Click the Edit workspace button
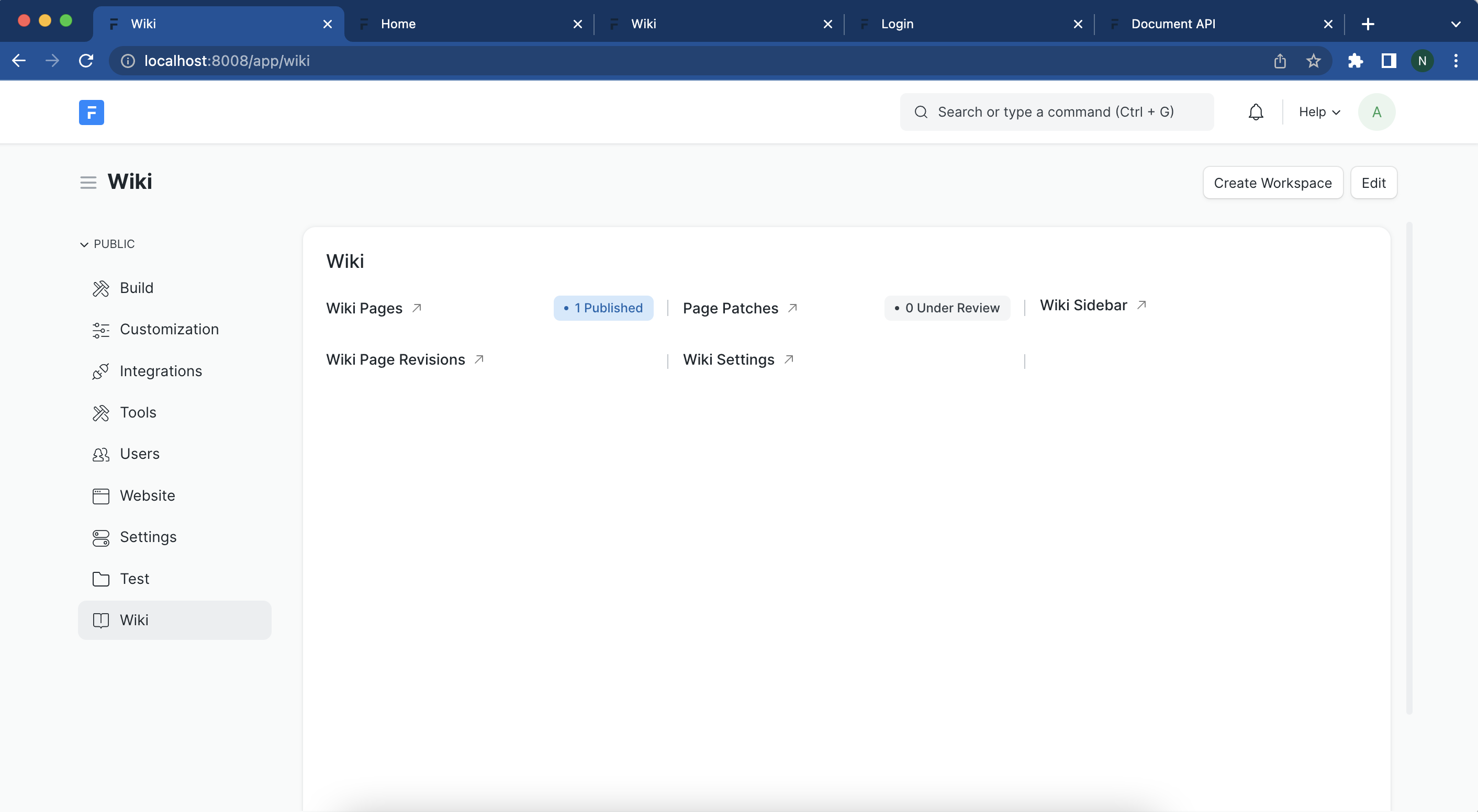This screenshot has width=1478, height=812. pos(1373,183)
